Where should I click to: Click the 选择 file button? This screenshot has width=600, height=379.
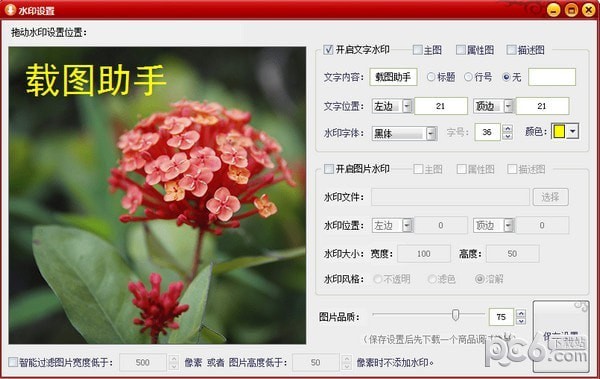550,197
